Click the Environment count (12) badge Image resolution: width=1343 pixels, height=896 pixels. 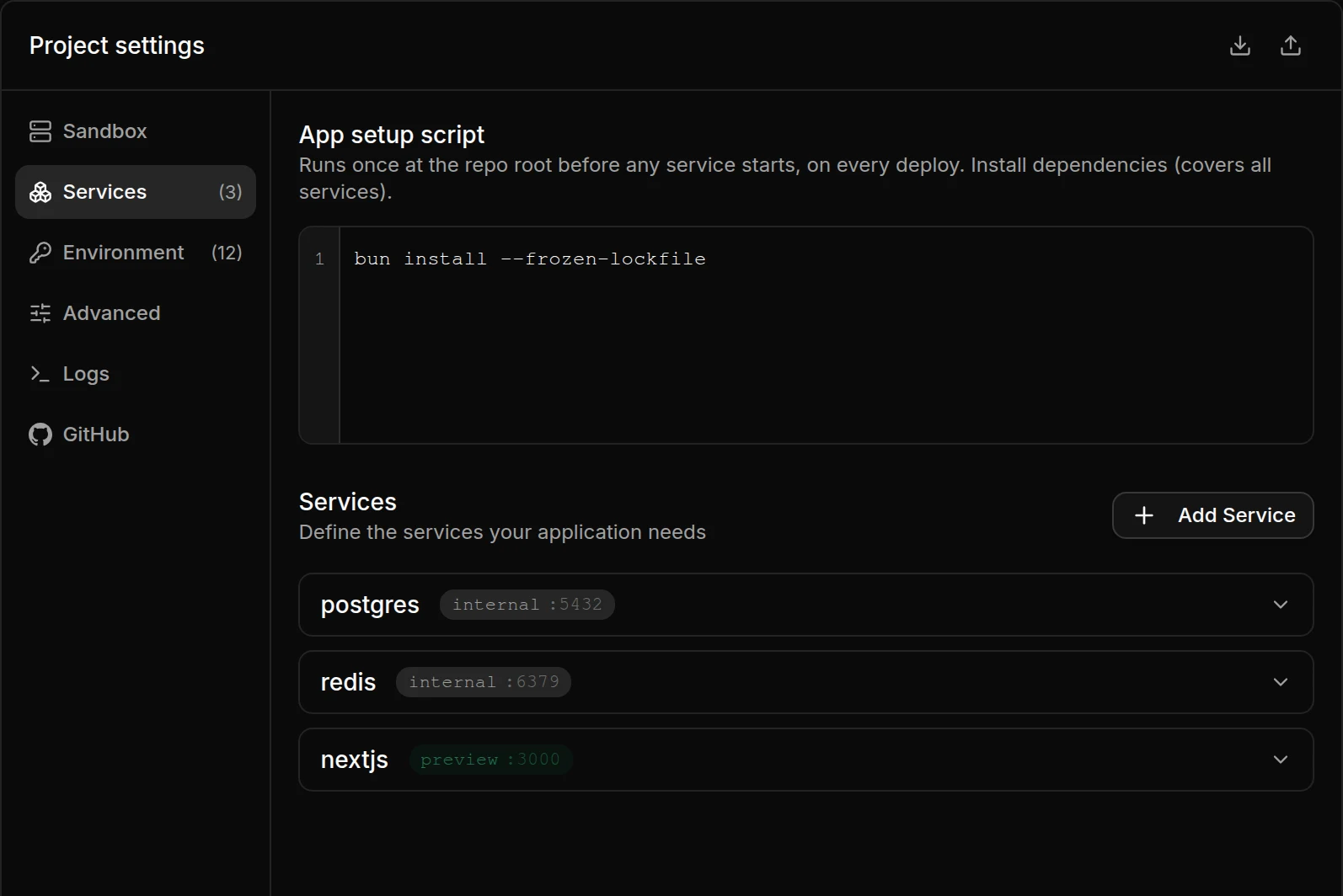pos(227,253)
